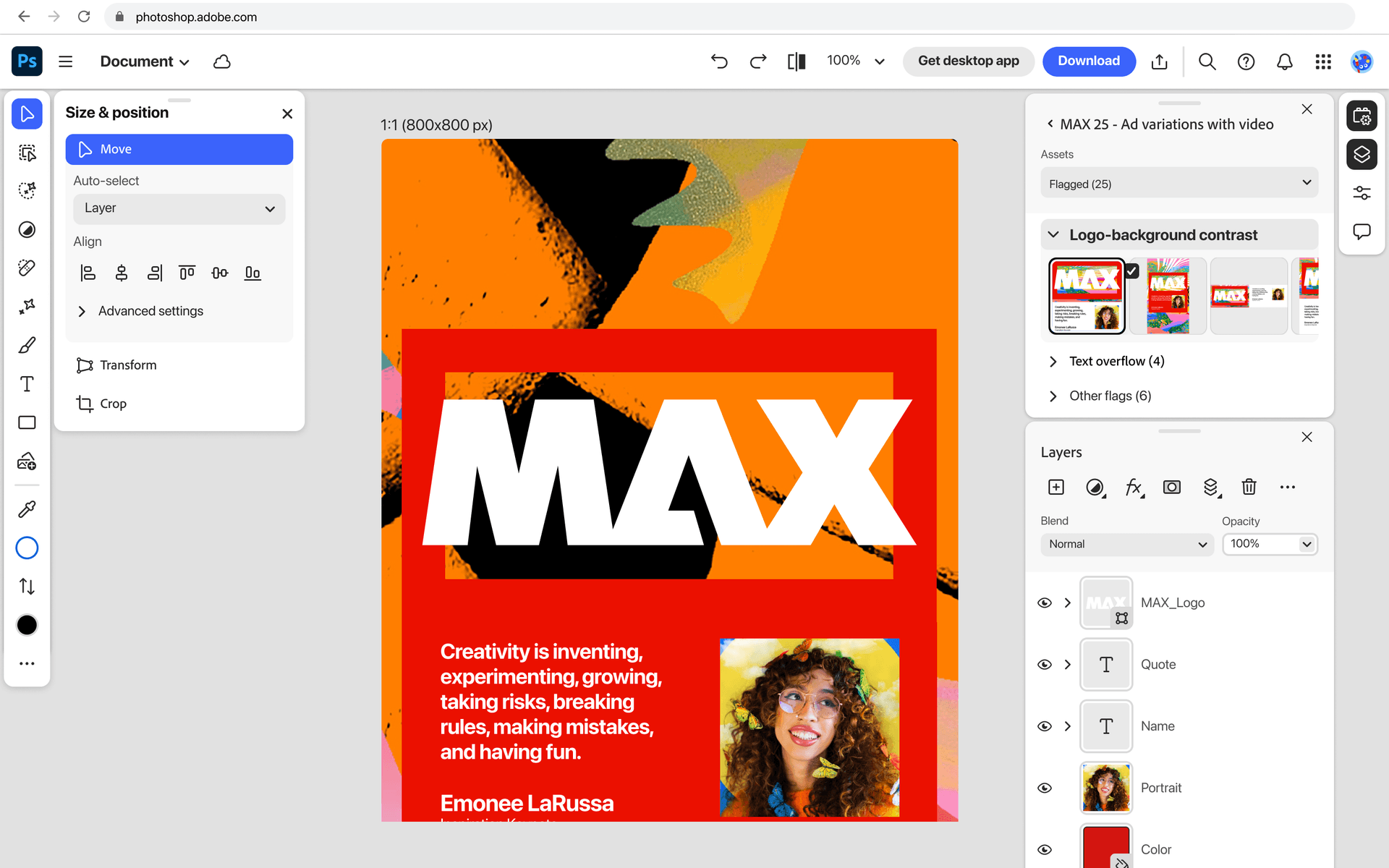The width and height of the screenshot is (1389, 868).
Task: Add an adjustment layer
Action: (1096, 488)
